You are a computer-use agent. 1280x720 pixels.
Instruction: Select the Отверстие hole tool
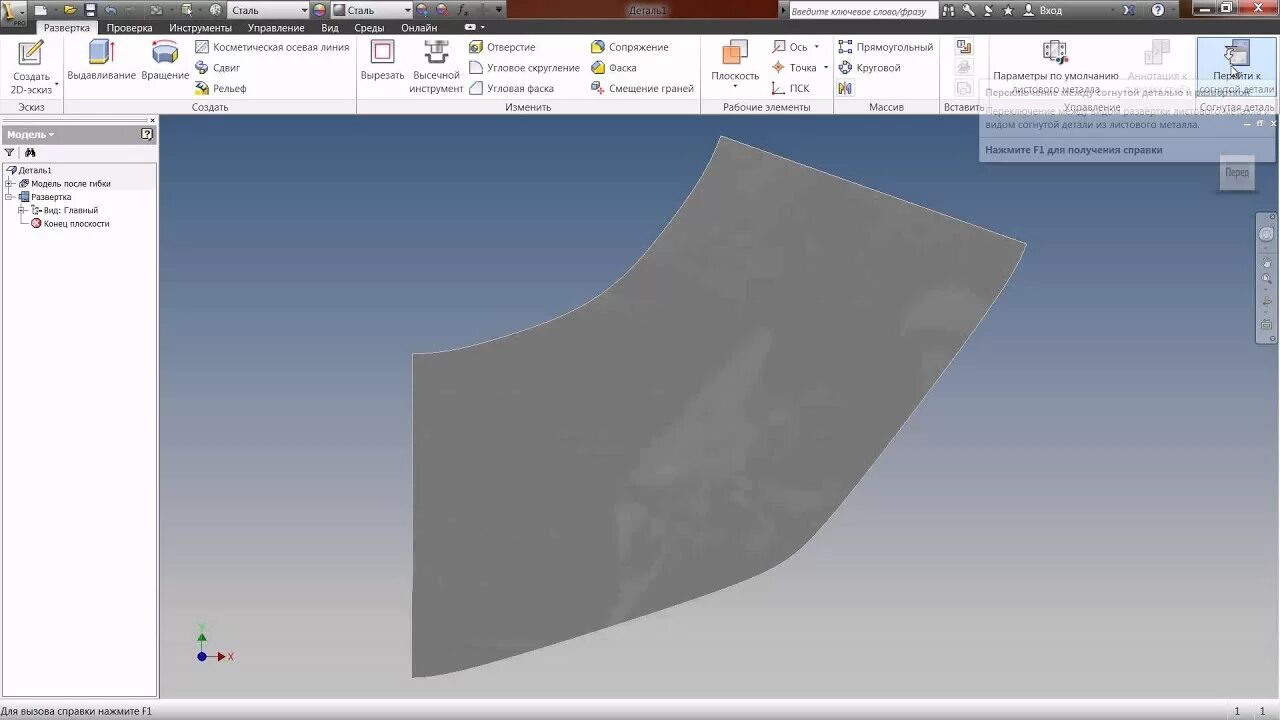pos(502,47)
